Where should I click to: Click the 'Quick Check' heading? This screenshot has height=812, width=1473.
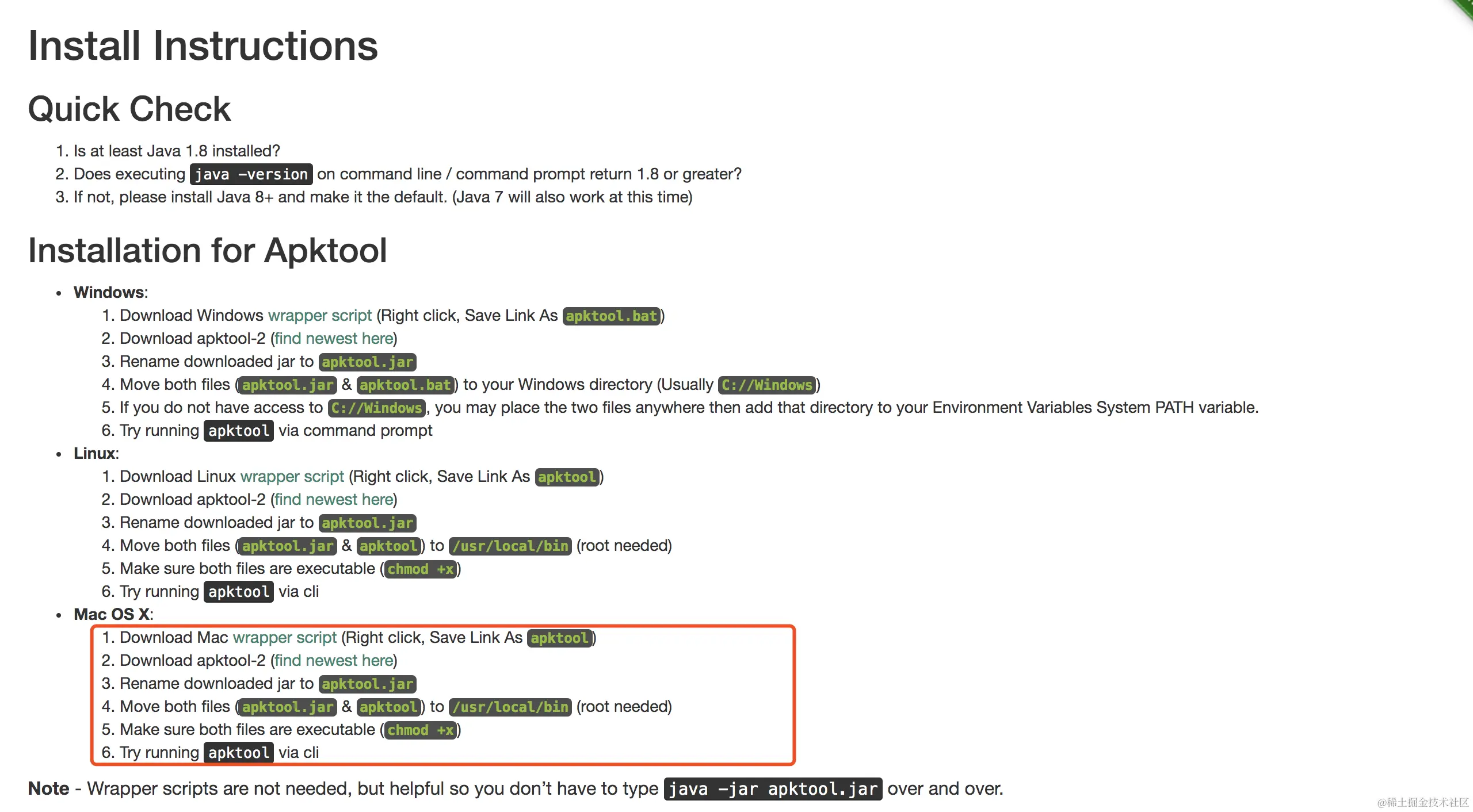pos(129,109)
